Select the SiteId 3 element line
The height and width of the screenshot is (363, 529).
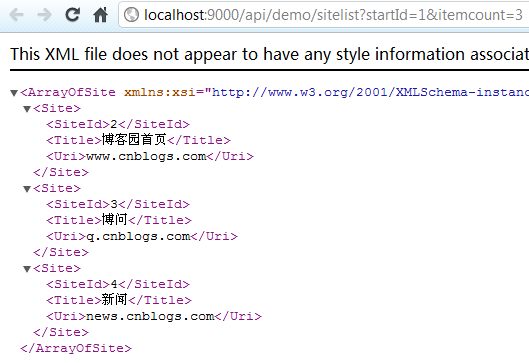[118, 204]
